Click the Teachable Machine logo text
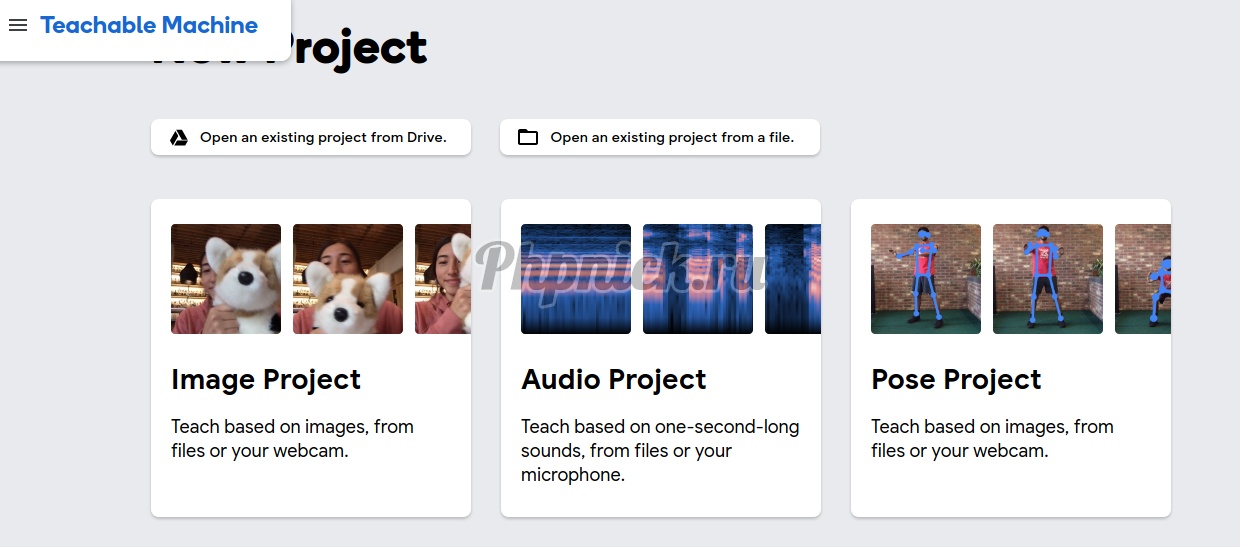This screenshot has height=547, width=1240. (149, 25)
